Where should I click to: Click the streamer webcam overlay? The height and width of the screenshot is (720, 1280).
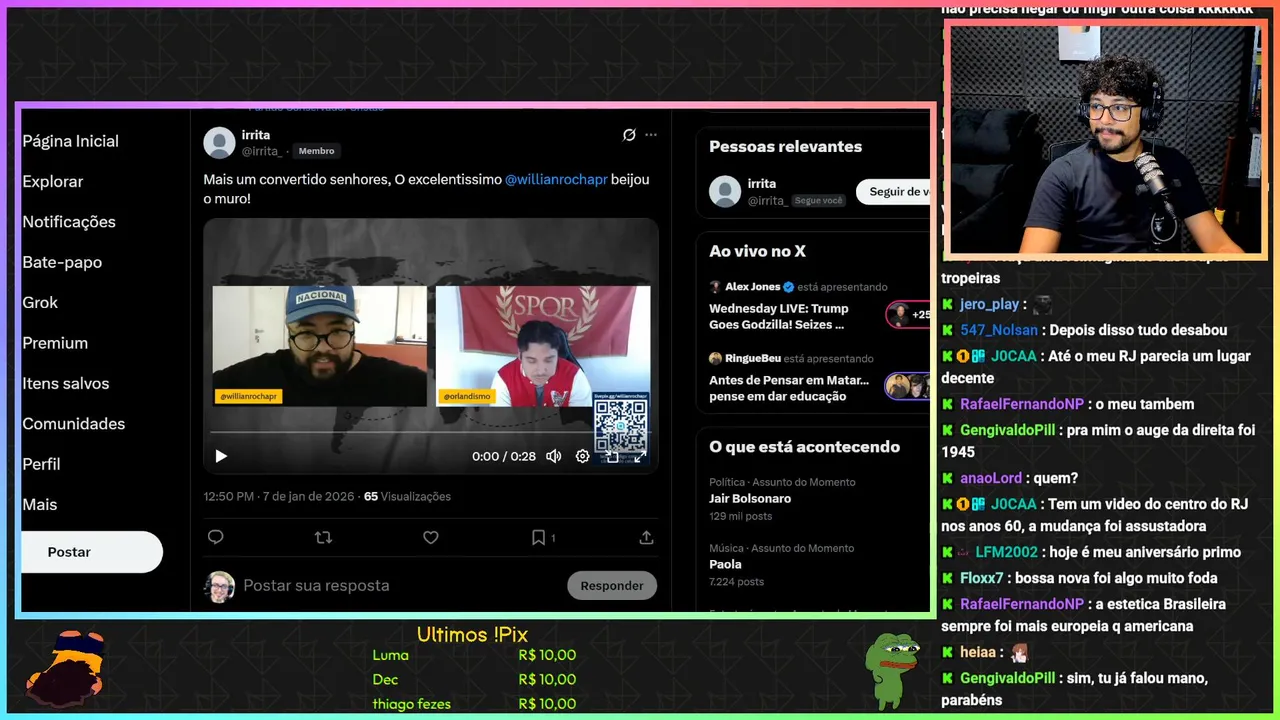pyautogui.click(x=1104, y=139)
